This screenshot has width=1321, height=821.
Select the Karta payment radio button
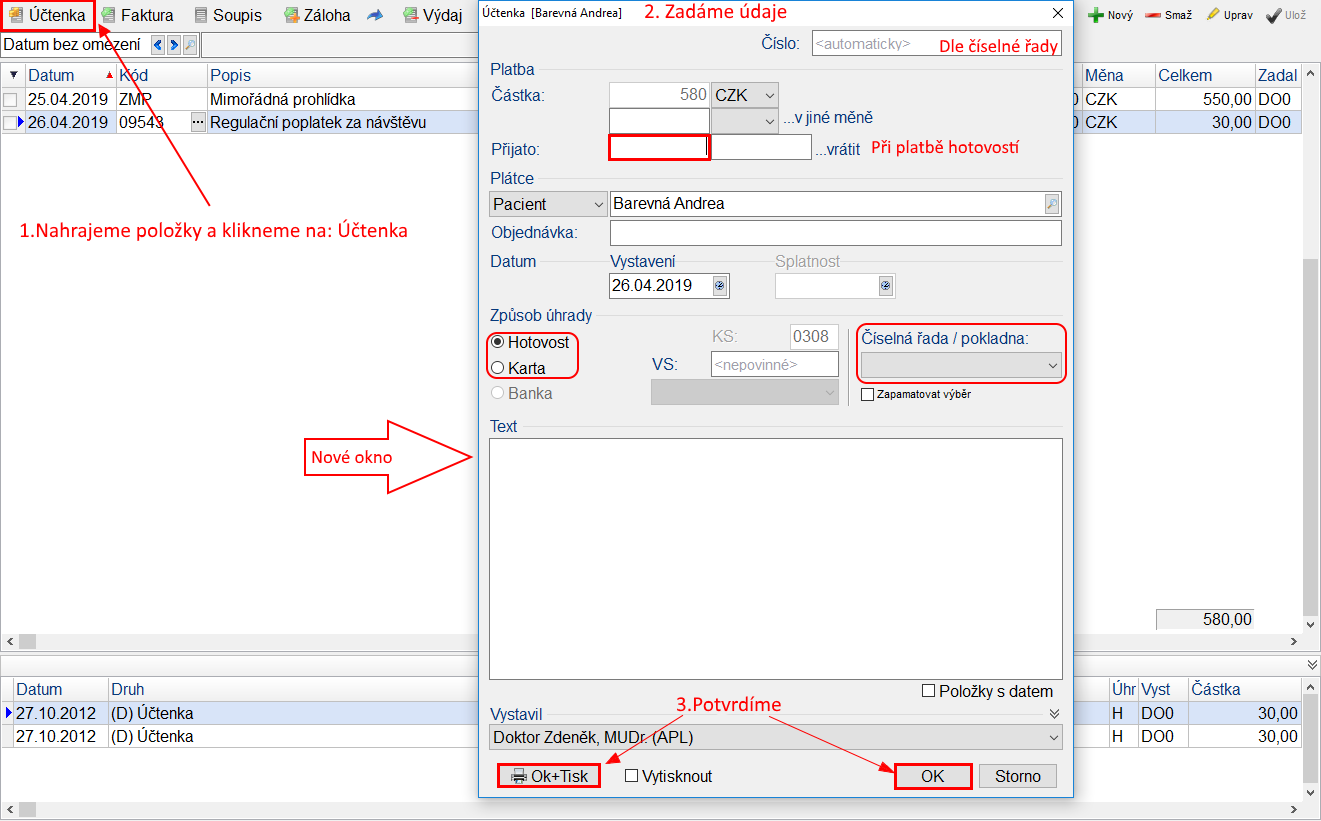[x=498, y=368]
